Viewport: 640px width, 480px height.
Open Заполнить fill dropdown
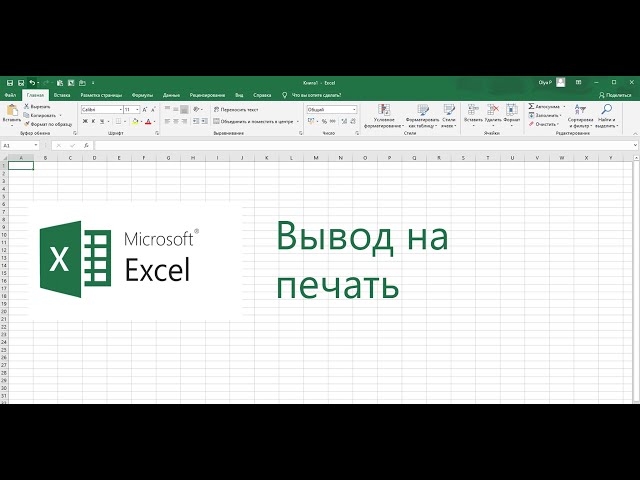pos(560,116)
